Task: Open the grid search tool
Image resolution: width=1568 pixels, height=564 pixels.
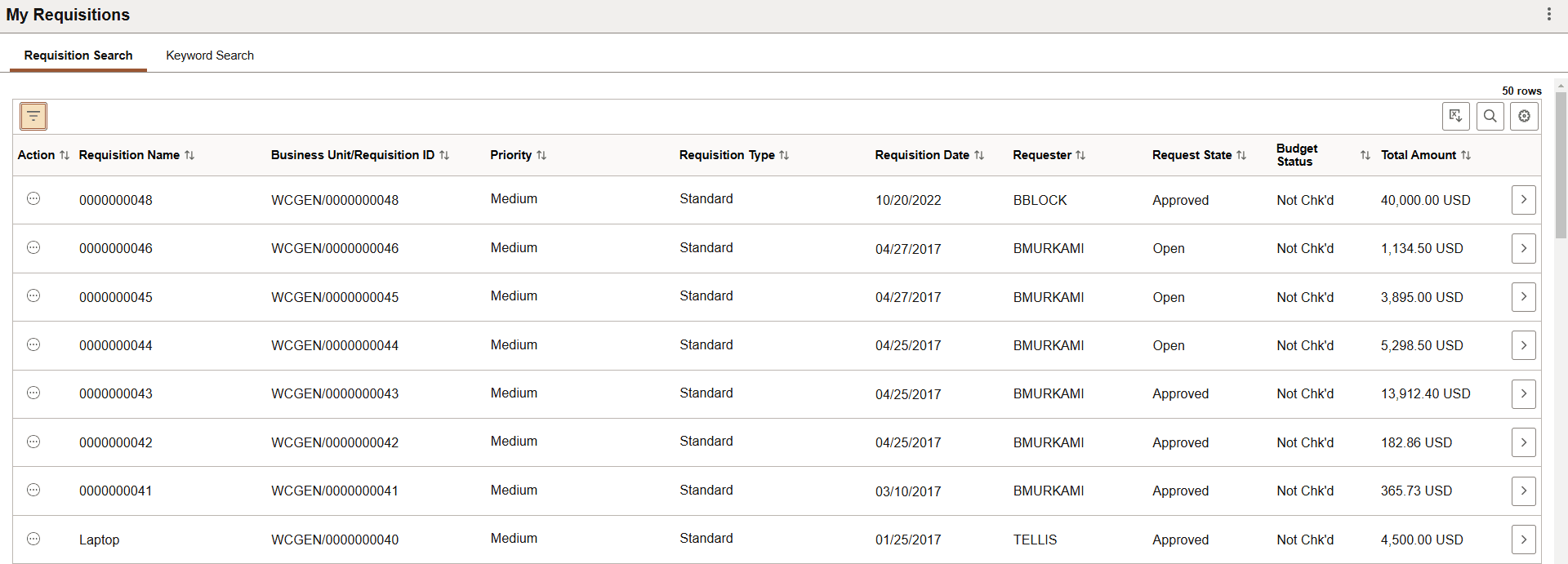Action: click(1490, 116)
